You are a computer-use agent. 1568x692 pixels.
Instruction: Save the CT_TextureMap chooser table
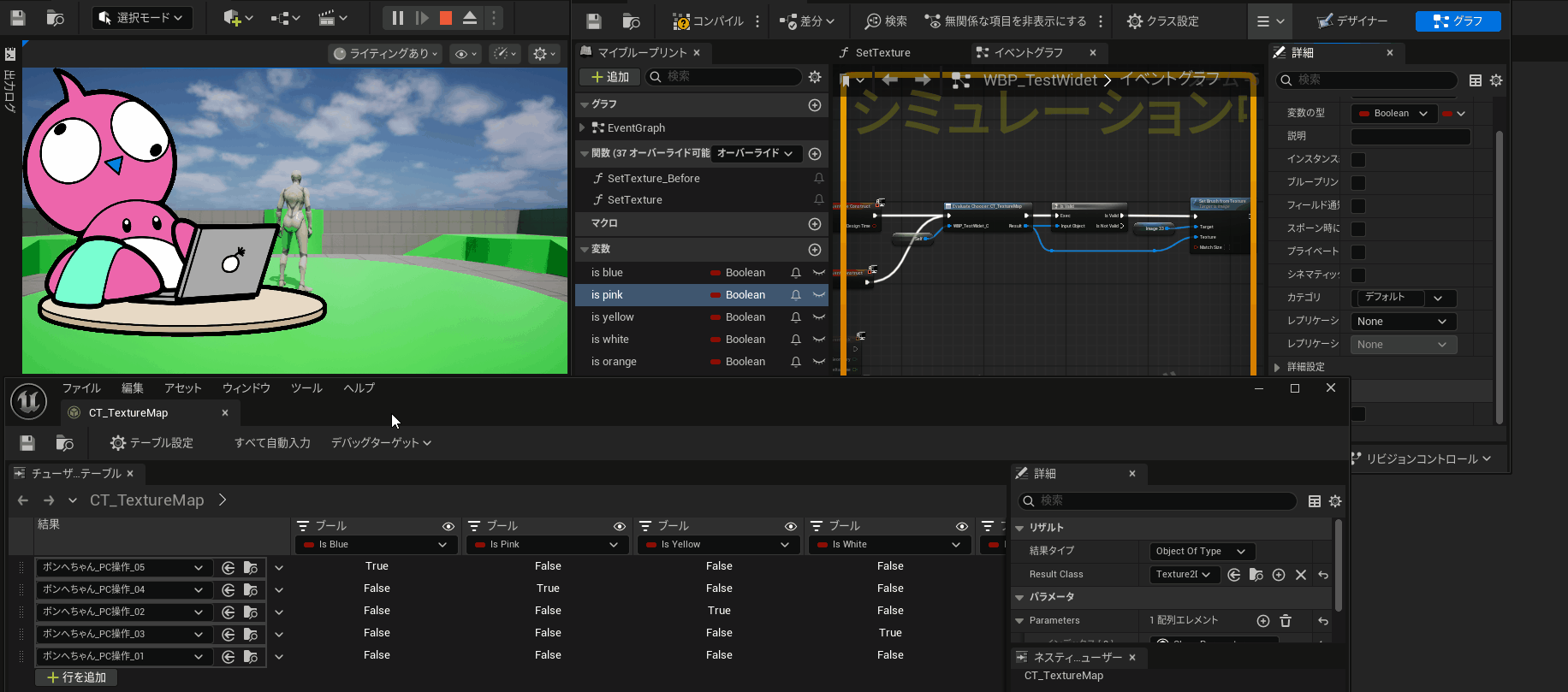pyautogui.click(x=27, y=443)
